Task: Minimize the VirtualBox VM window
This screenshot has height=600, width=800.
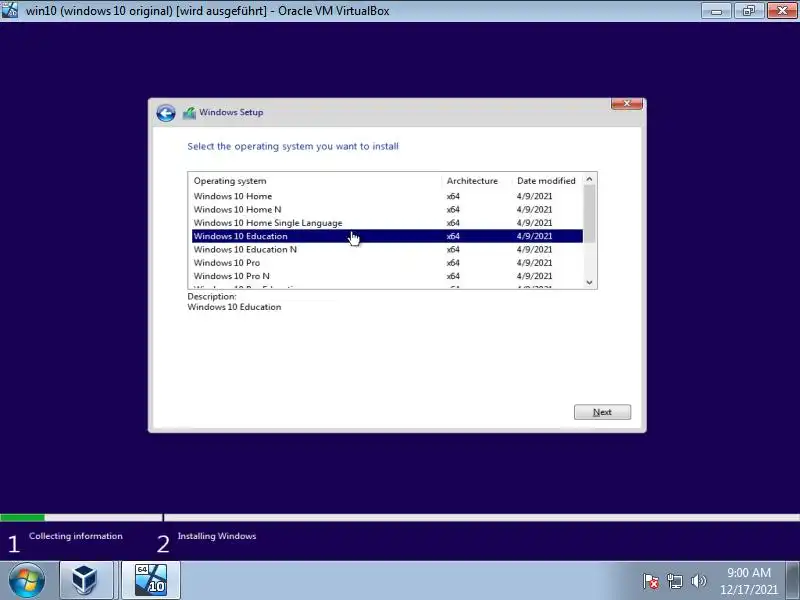Action: [716, 10]
